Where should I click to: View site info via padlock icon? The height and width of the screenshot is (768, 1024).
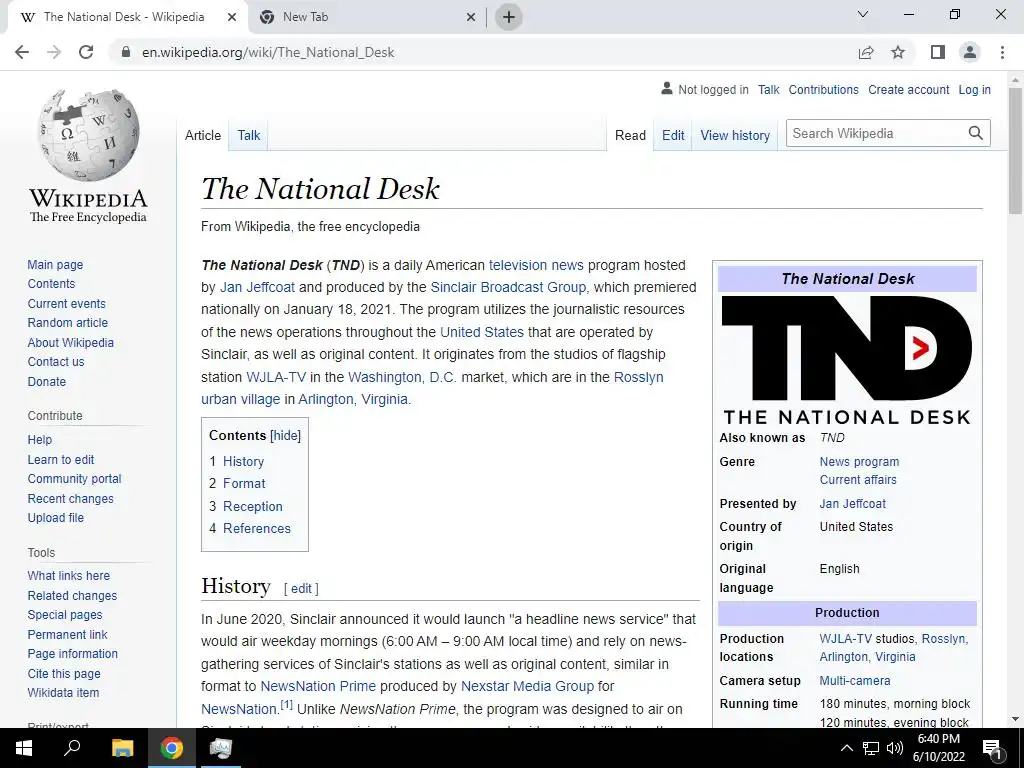tap(126, 52)
